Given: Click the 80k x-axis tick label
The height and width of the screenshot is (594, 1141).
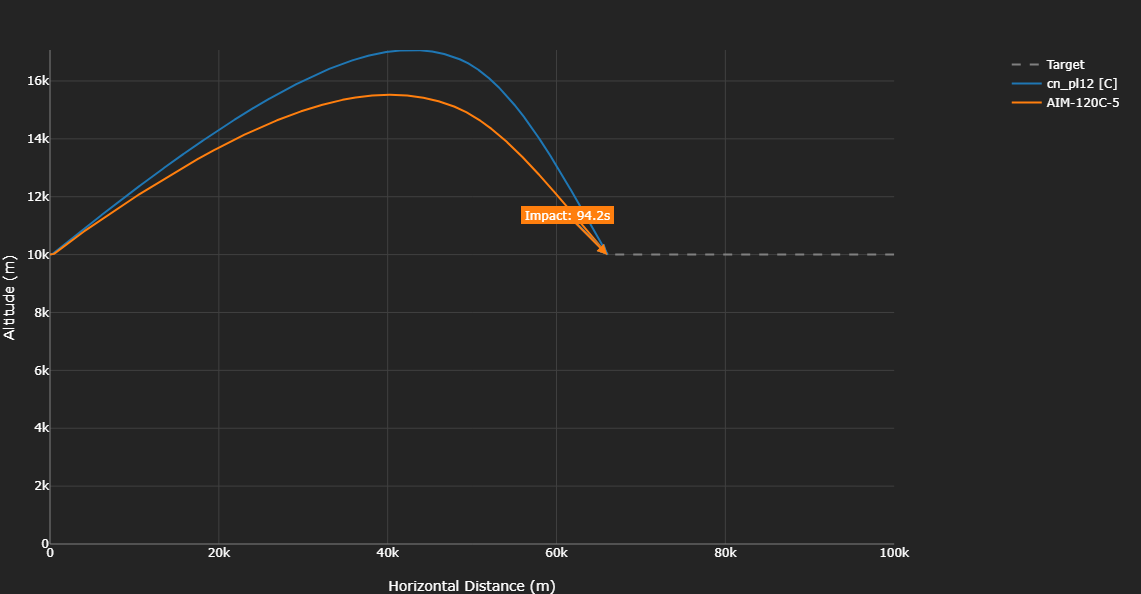Looking at the screenshot, I should [x=725, y=553].
